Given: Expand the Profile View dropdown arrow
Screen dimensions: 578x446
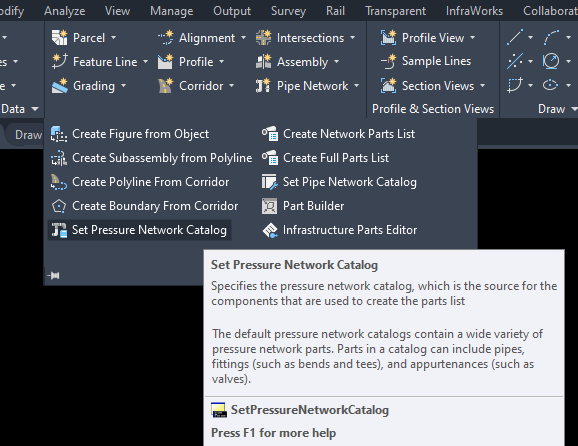Looking at the screenshot, I should click(473, 38).
